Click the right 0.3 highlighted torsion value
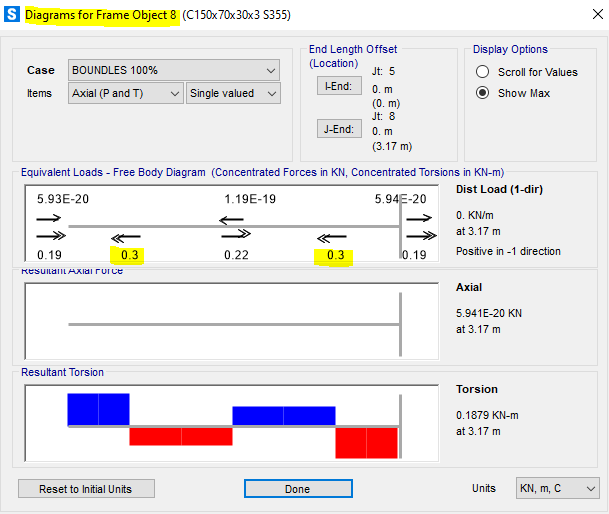This screenshot has width=609, height=514. [335, 255]
